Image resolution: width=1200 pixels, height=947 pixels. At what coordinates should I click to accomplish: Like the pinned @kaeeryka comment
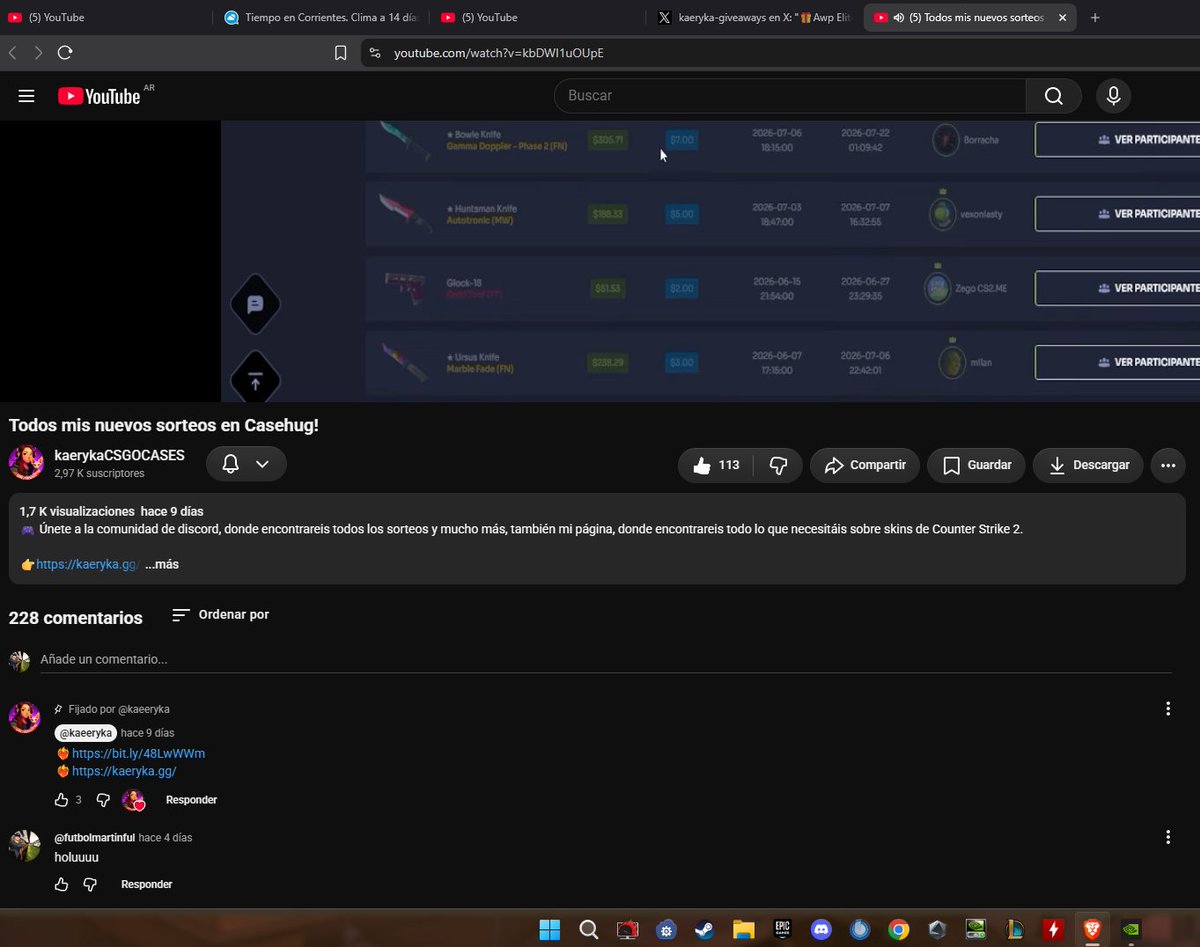click(62, 800)
